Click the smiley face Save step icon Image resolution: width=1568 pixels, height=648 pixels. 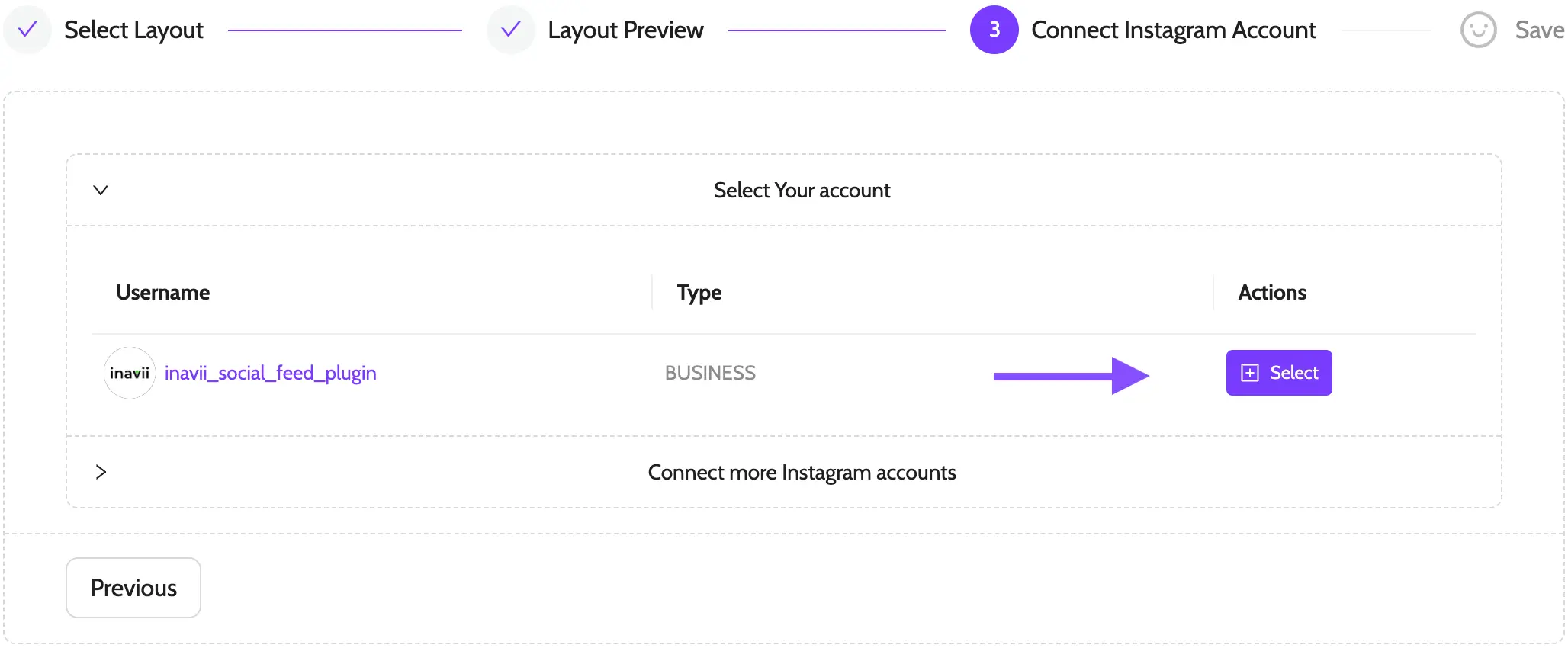[1478, 30]
